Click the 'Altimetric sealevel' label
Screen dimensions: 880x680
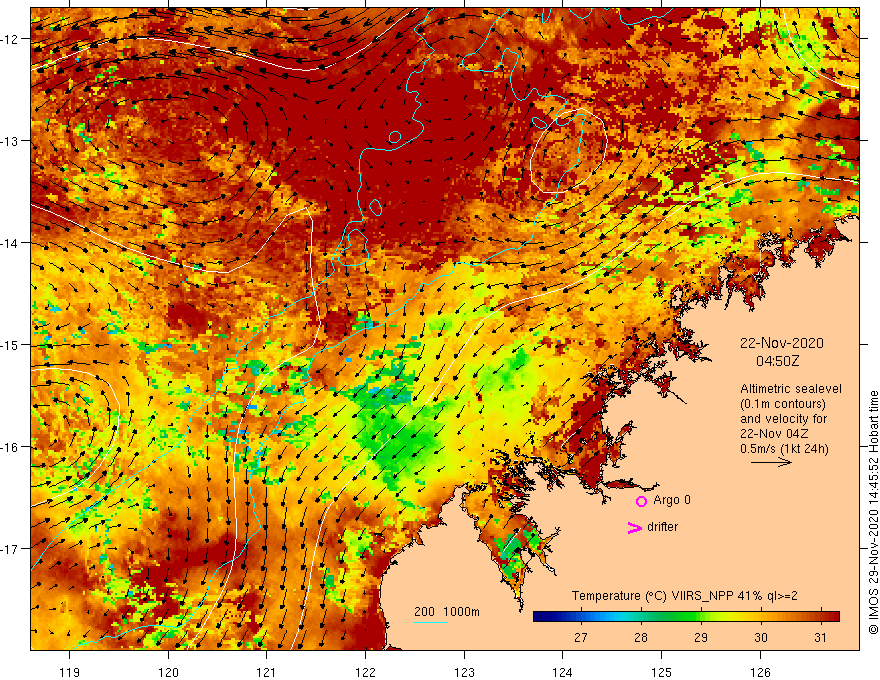pos(791,389)
